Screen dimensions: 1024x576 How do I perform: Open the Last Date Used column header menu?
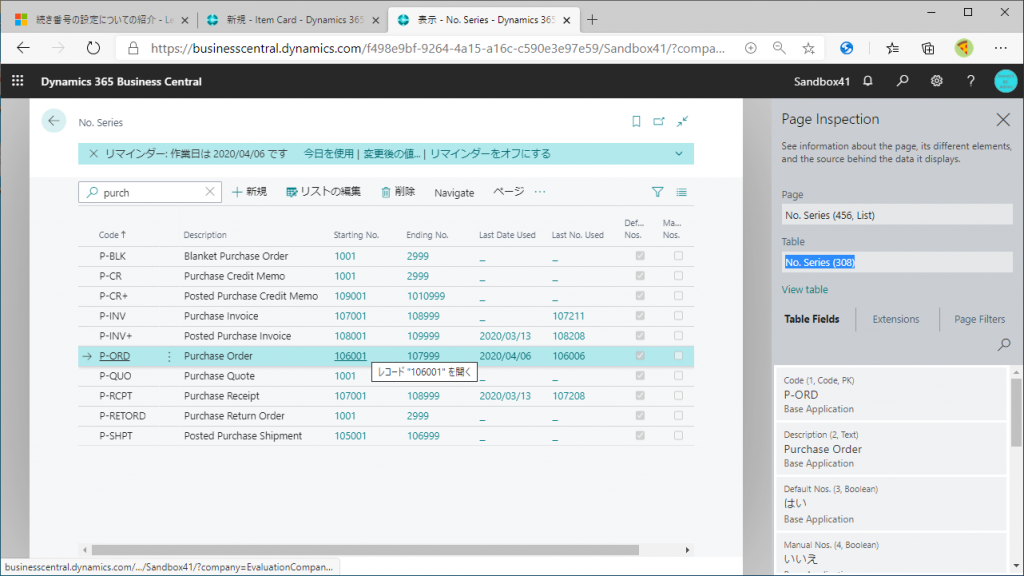tap(507, 235)
